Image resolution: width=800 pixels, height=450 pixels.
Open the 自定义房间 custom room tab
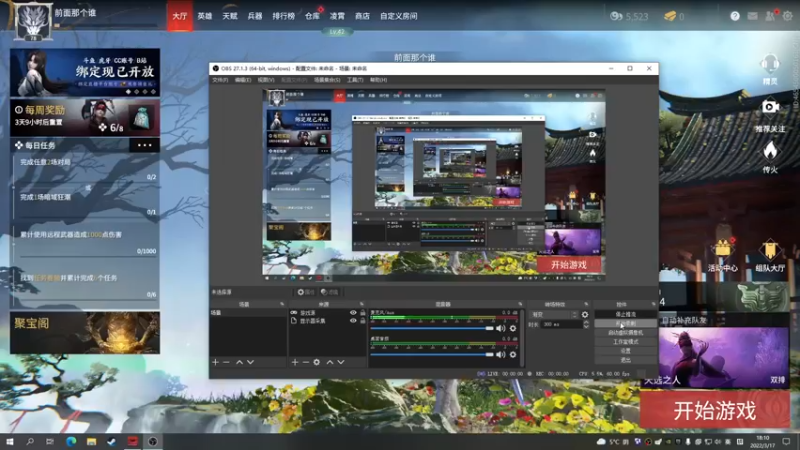[x=399, y=16]
